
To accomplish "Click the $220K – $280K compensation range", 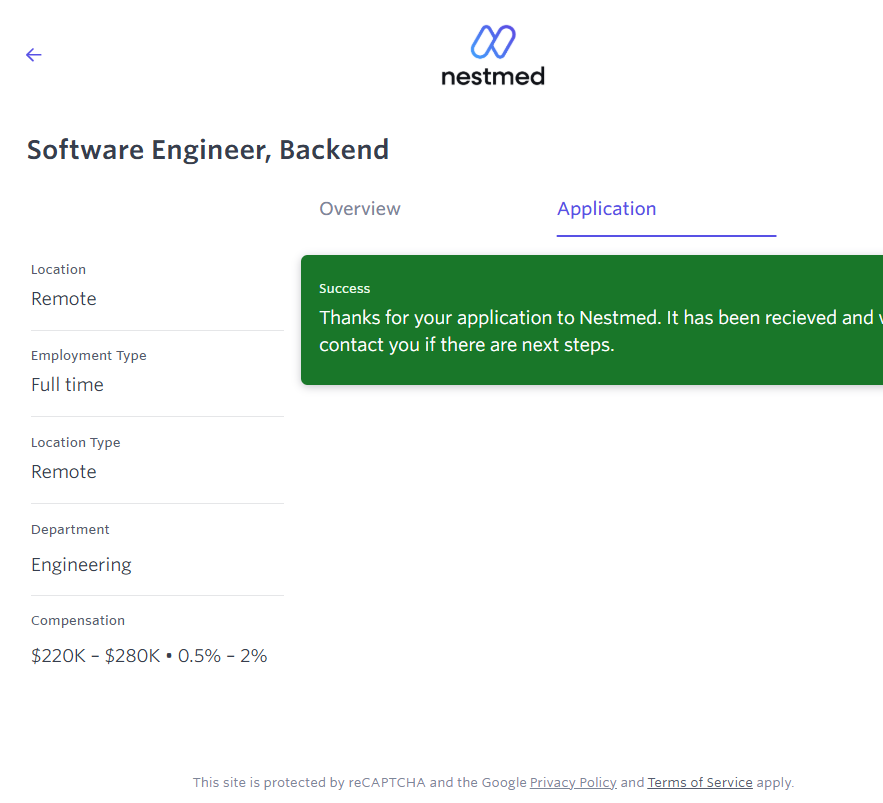I will point(96,657).
